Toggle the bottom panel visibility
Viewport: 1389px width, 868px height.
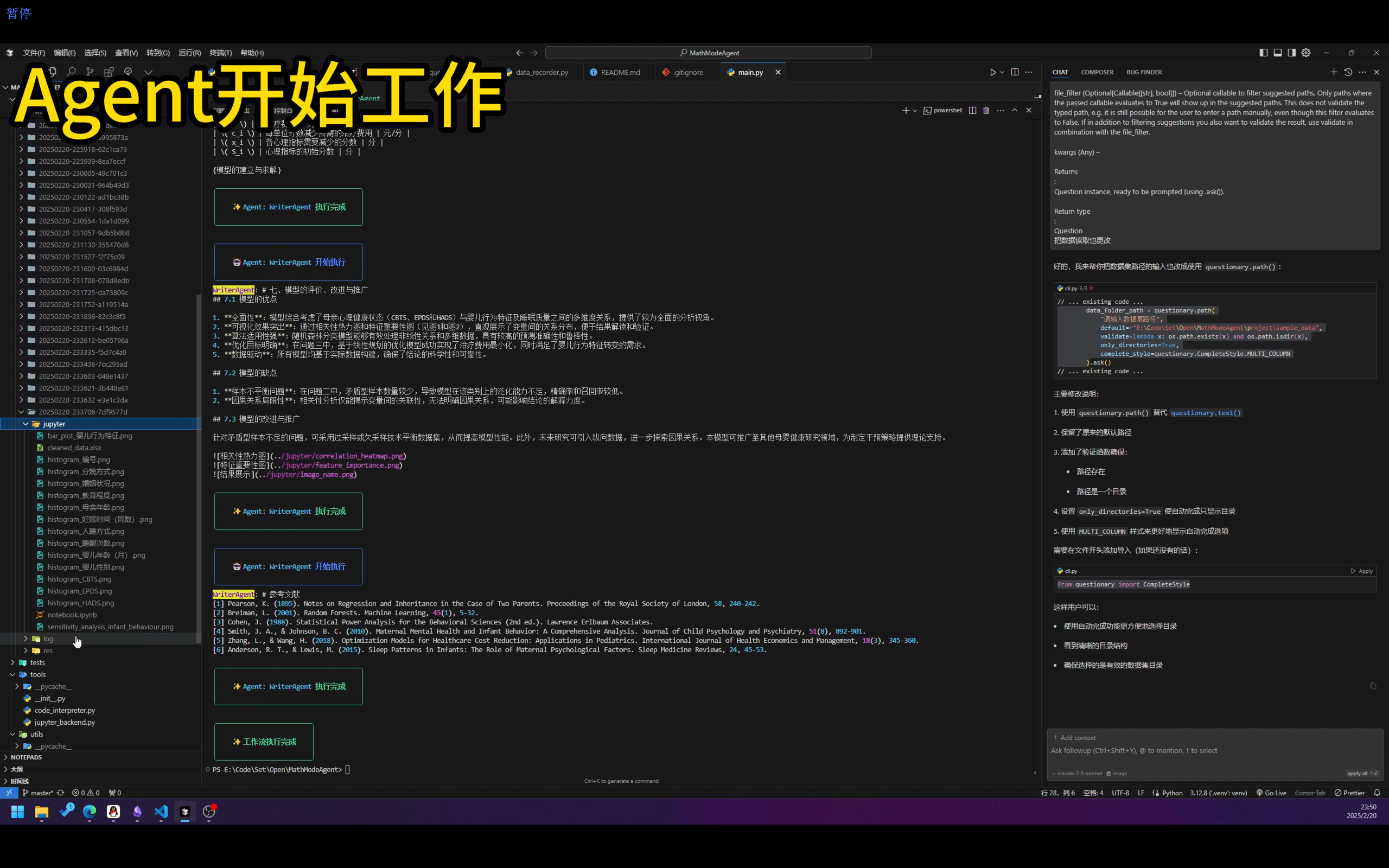(1277, 52)
